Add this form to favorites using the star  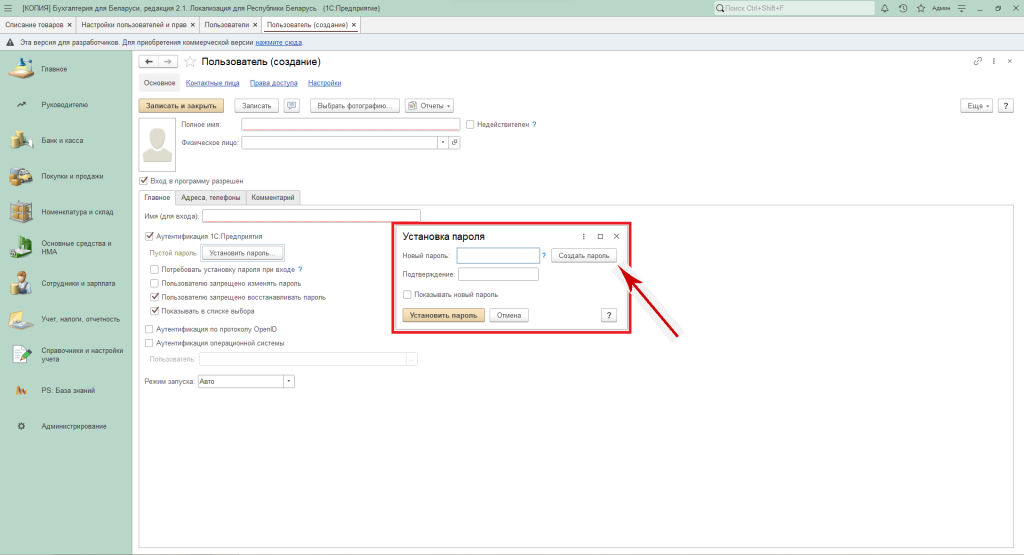[190, 62]
